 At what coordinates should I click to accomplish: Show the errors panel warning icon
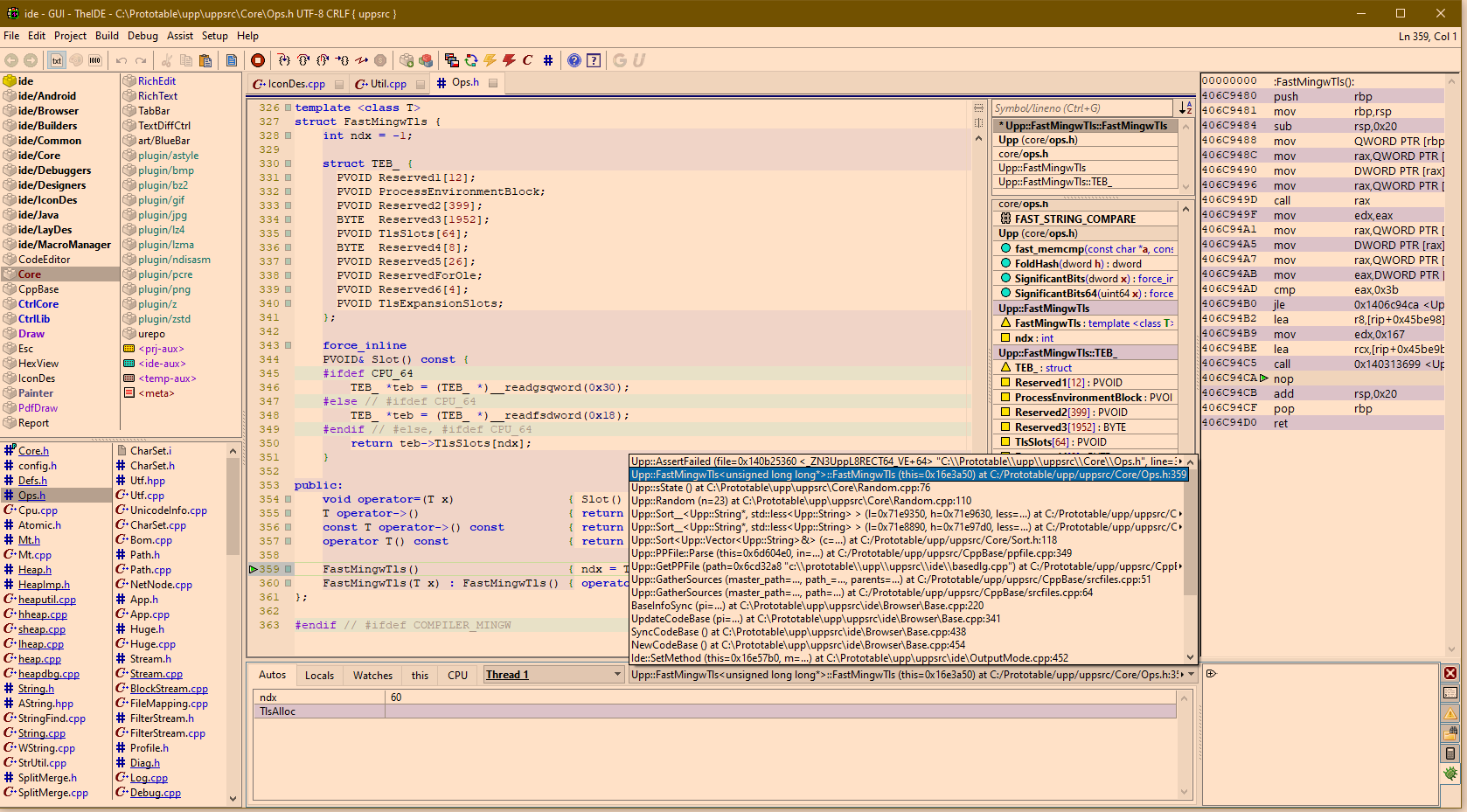pos(1450,714)
